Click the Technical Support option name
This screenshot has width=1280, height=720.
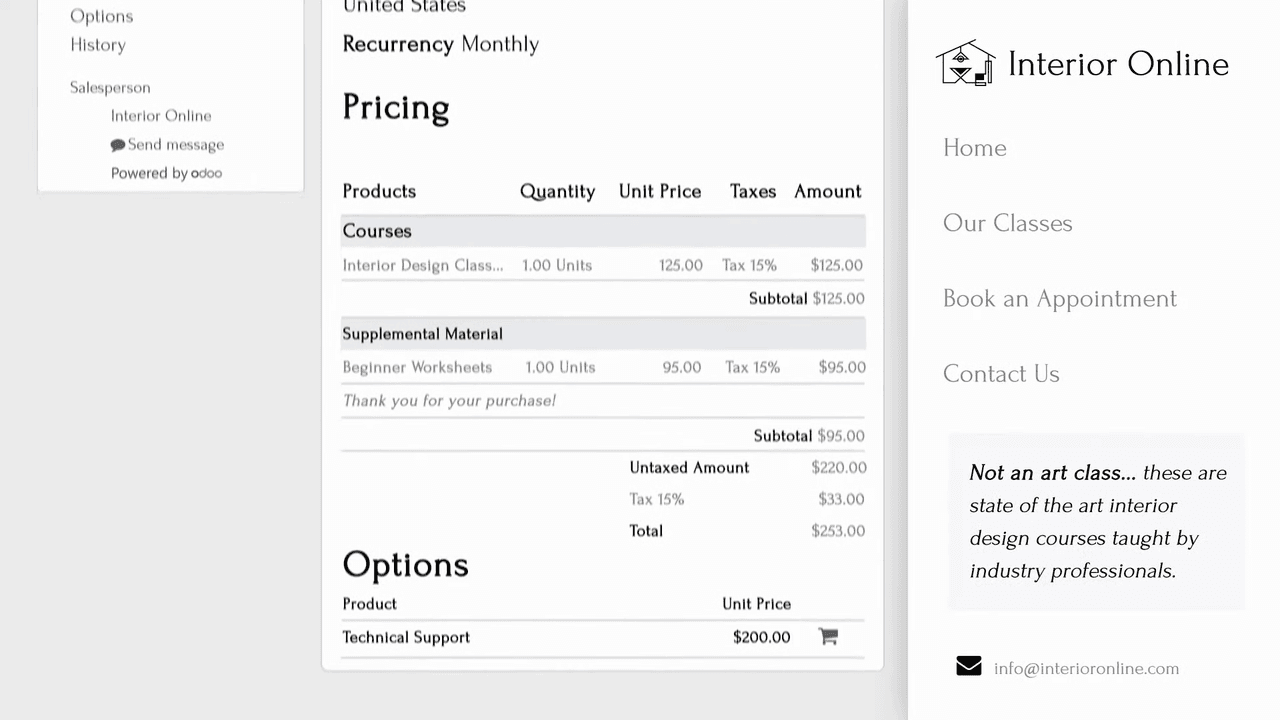pos(406,637)
